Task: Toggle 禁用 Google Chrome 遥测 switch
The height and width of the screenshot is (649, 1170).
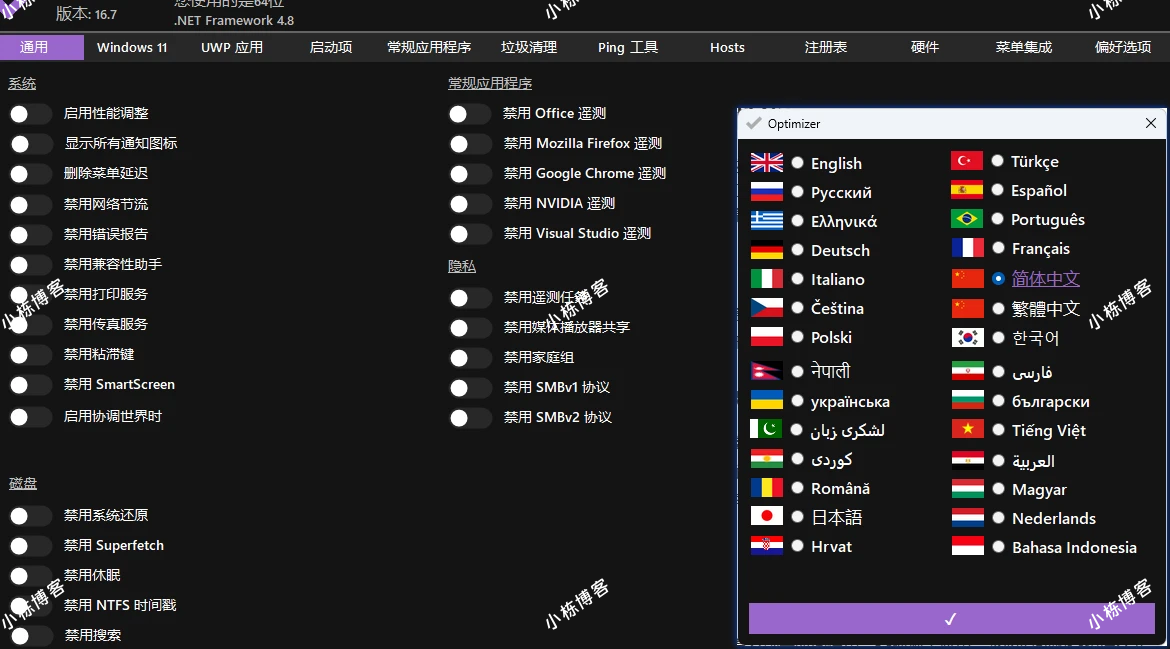Action: [470, 174]
